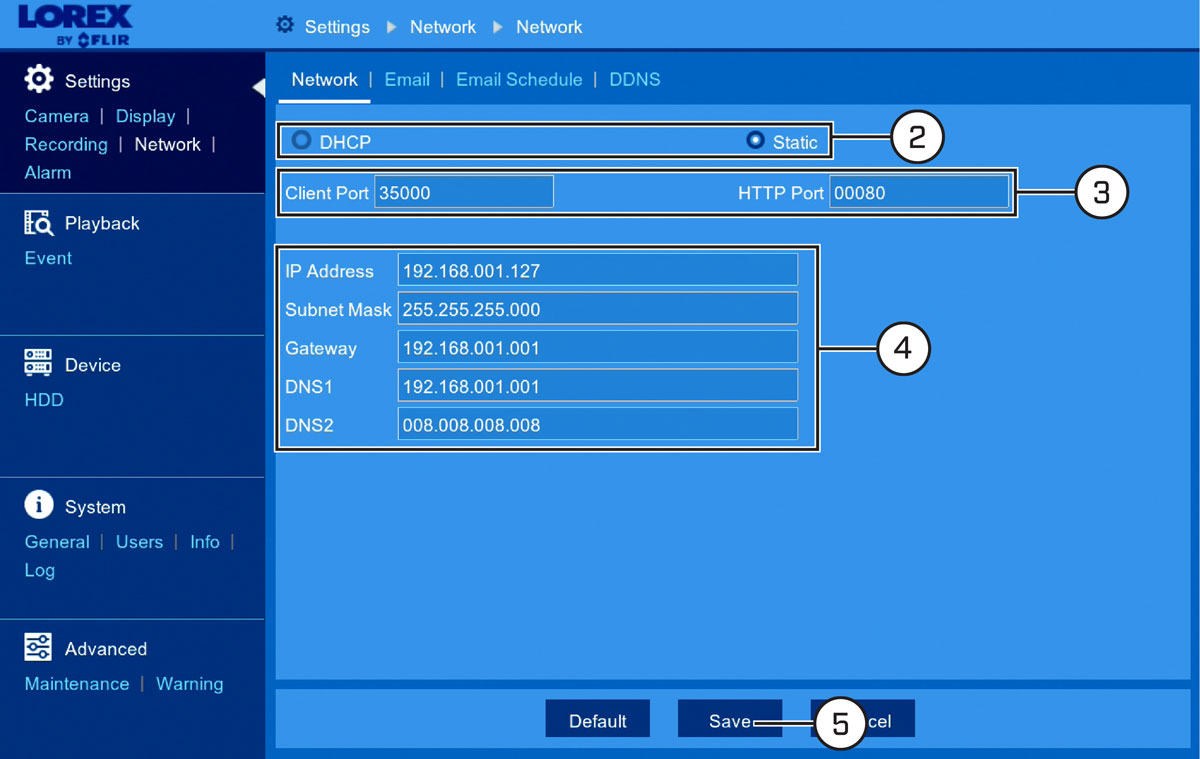Open the Users system page
This screenshot has width=1200, height=759.
tap(139, 542)
